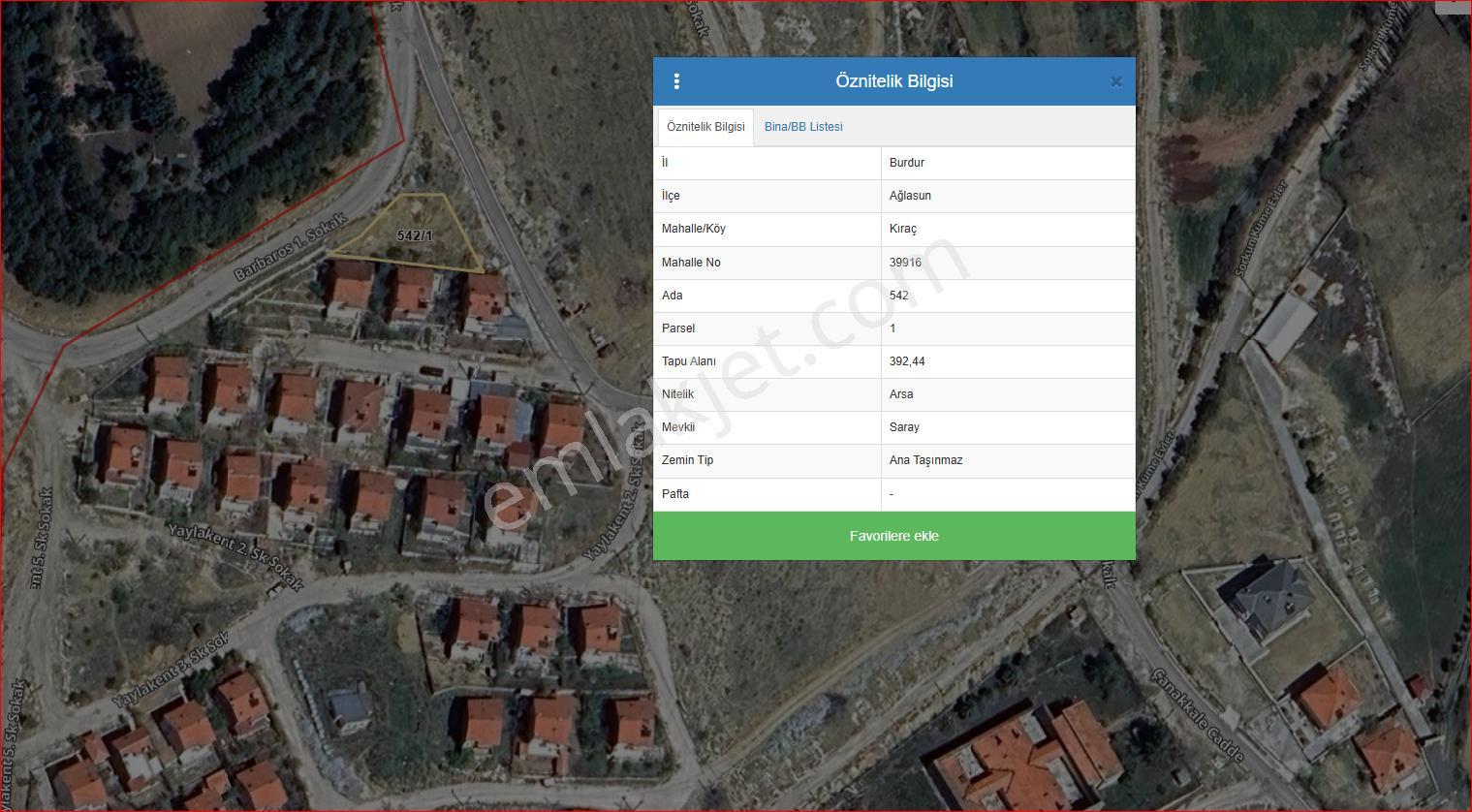Click the Mahalle/Köy label
This screenshot has width=1472, height=812.
[x=694, y=229]
